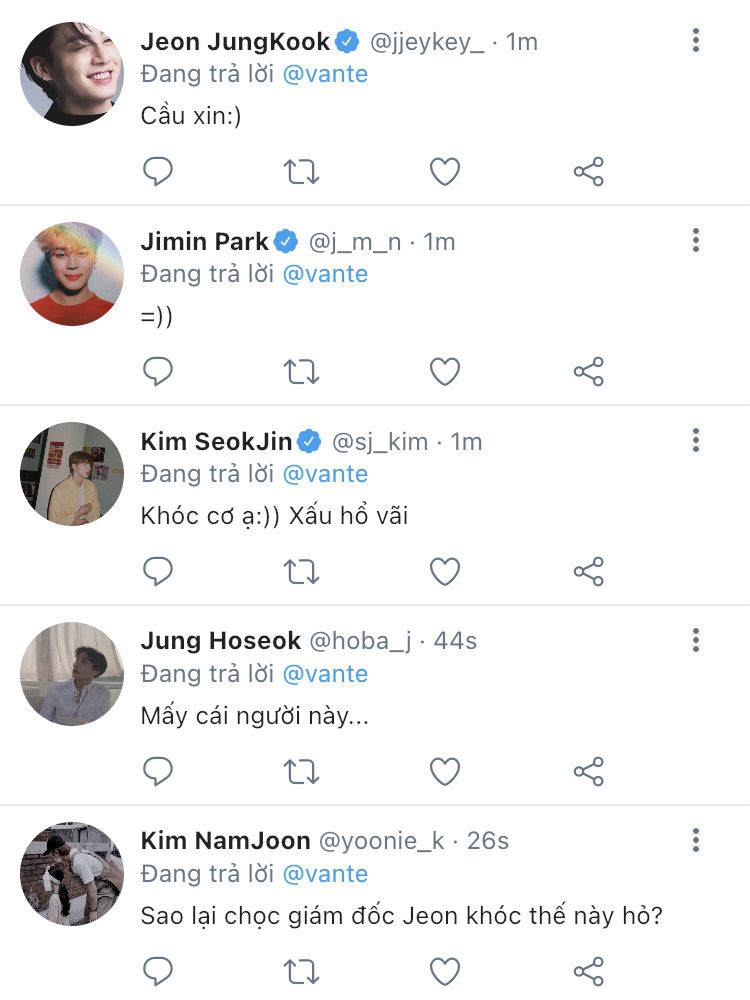Click Kim SeokJin's display name
750x1000 pixels.
click(x=217, y=441)
